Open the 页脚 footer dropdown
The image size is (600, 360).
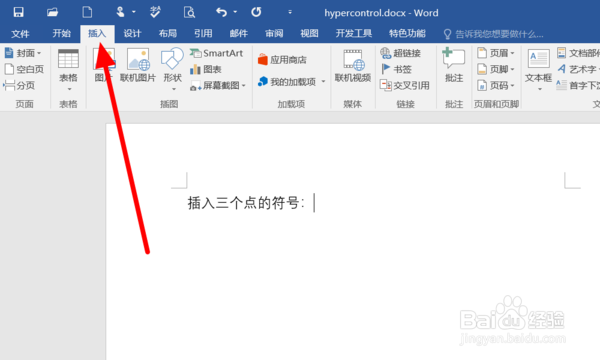[x=496, y=69]
